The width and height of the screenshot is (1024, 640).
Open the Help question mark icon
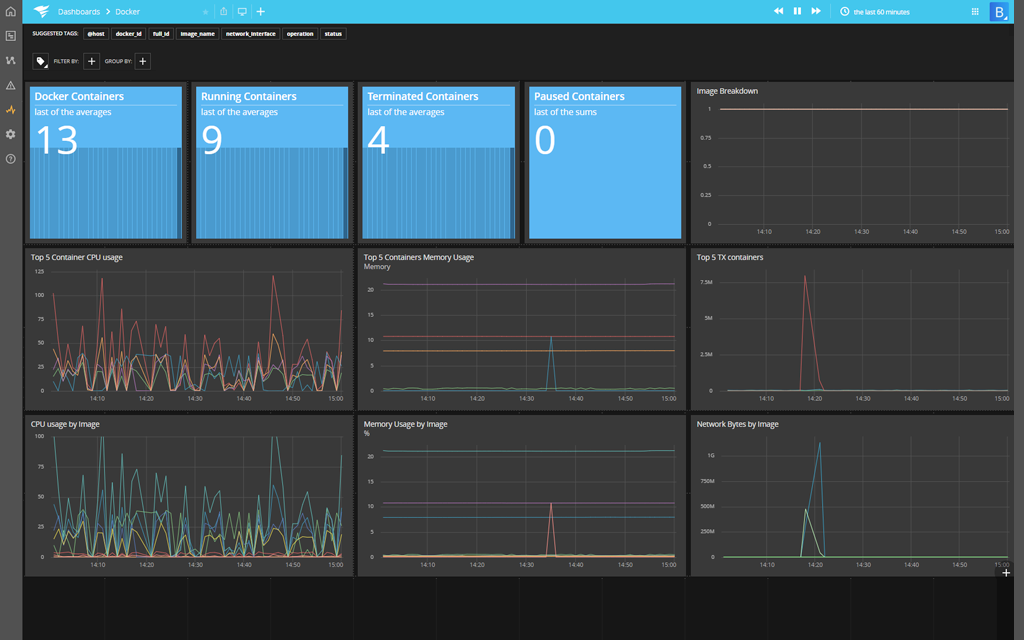point(10,158)
